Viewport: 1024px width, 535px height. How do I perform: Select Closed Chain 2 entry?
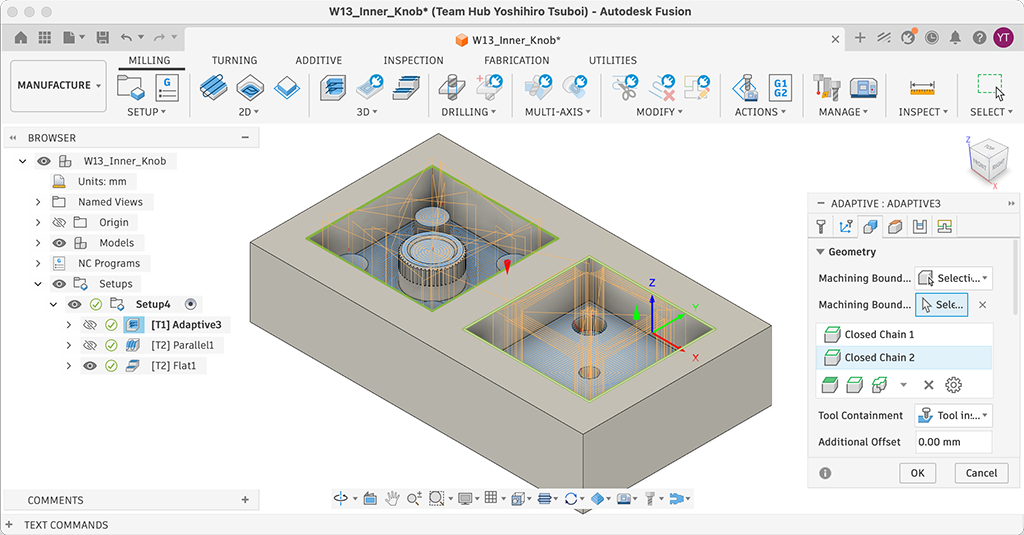904,357
